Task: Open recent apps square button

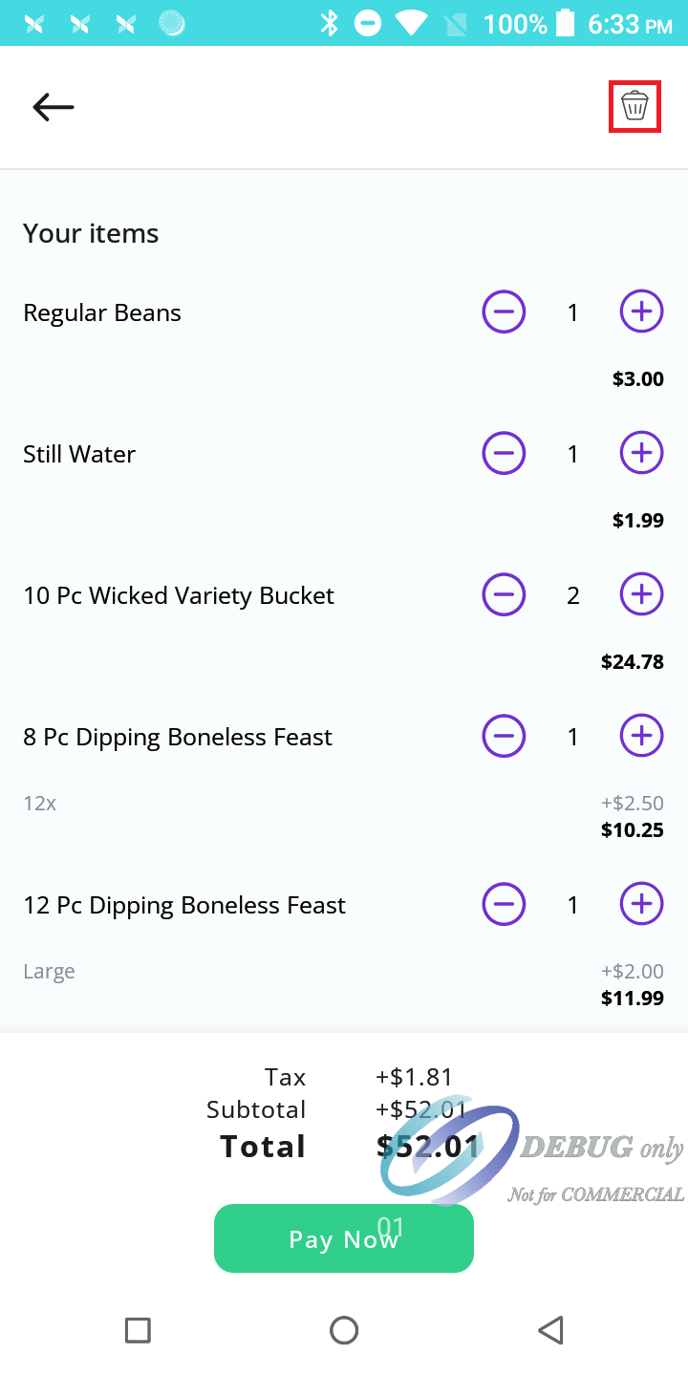Action: 138,1330
